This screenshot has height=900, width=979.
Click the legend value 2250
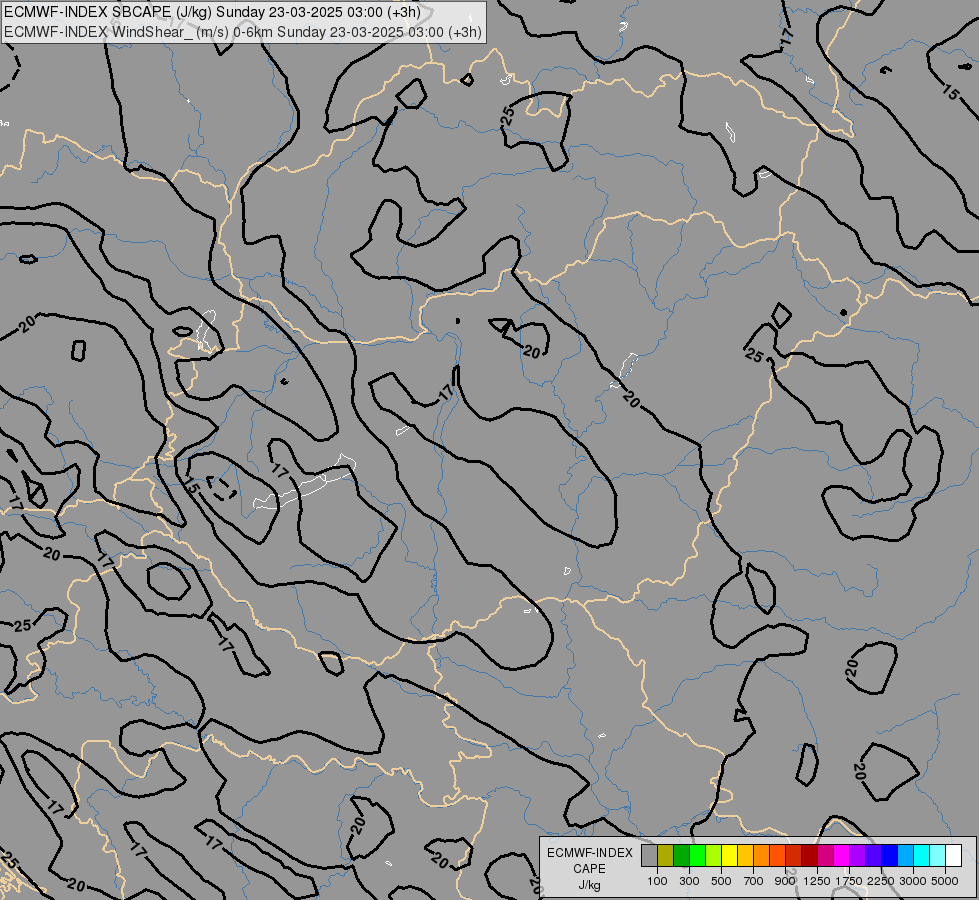881,881
